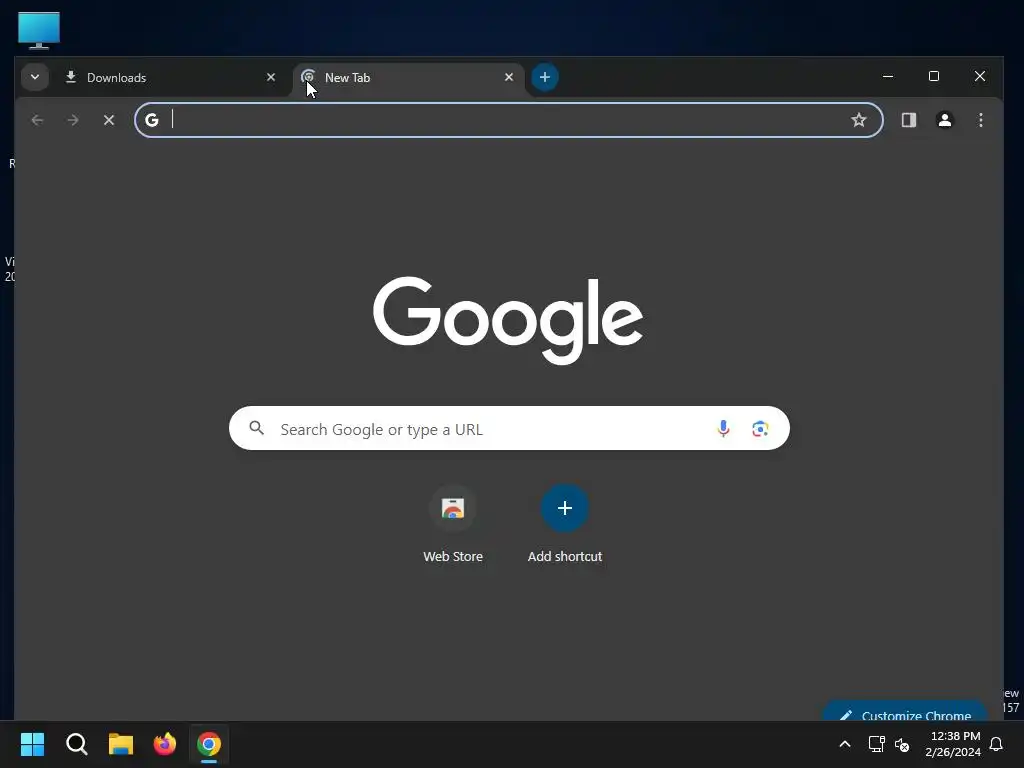Viewport: 1024px width, 768px height.
Task: Focus the Chrome address bar
Action: point(509,120)
